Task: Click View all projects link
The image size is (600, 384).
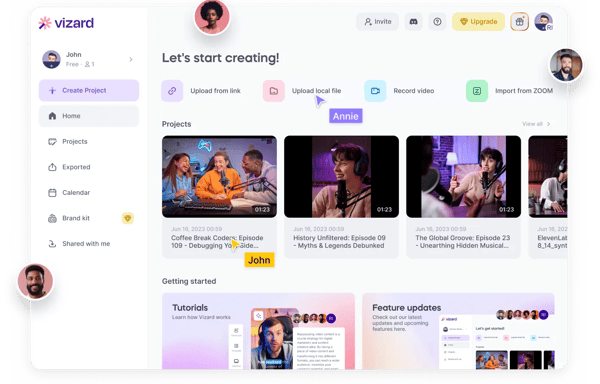Action: (536, 124)
